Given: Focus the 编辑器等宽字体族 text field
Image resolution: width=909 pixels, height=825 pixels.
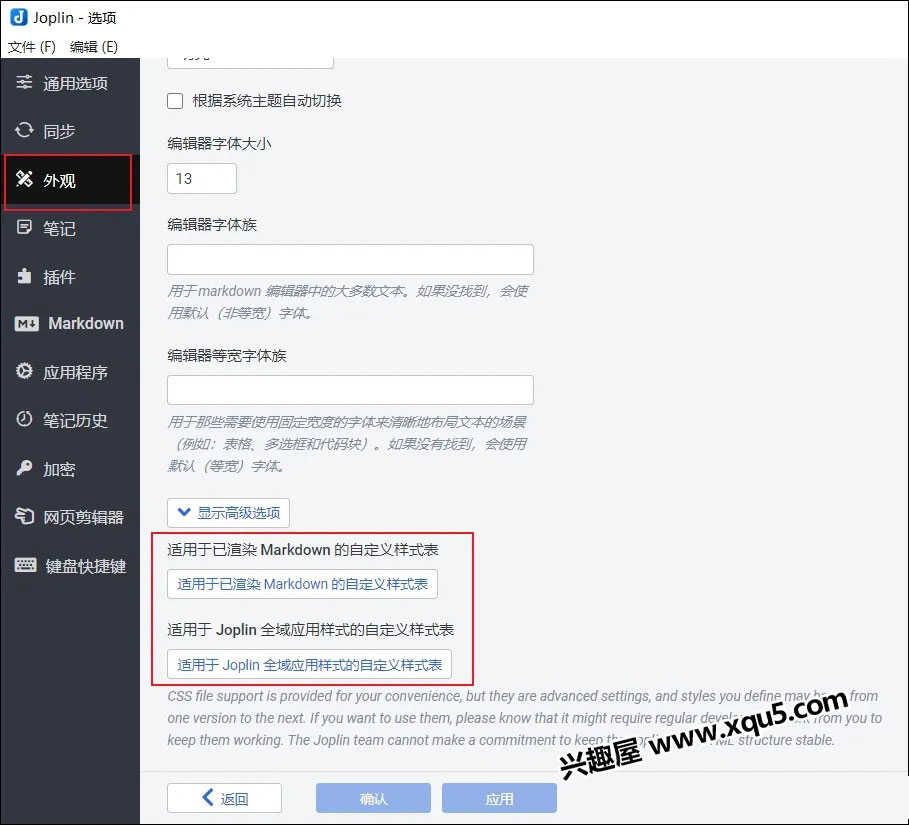Looking at the screenshot, I should click(x=350, y=390).
